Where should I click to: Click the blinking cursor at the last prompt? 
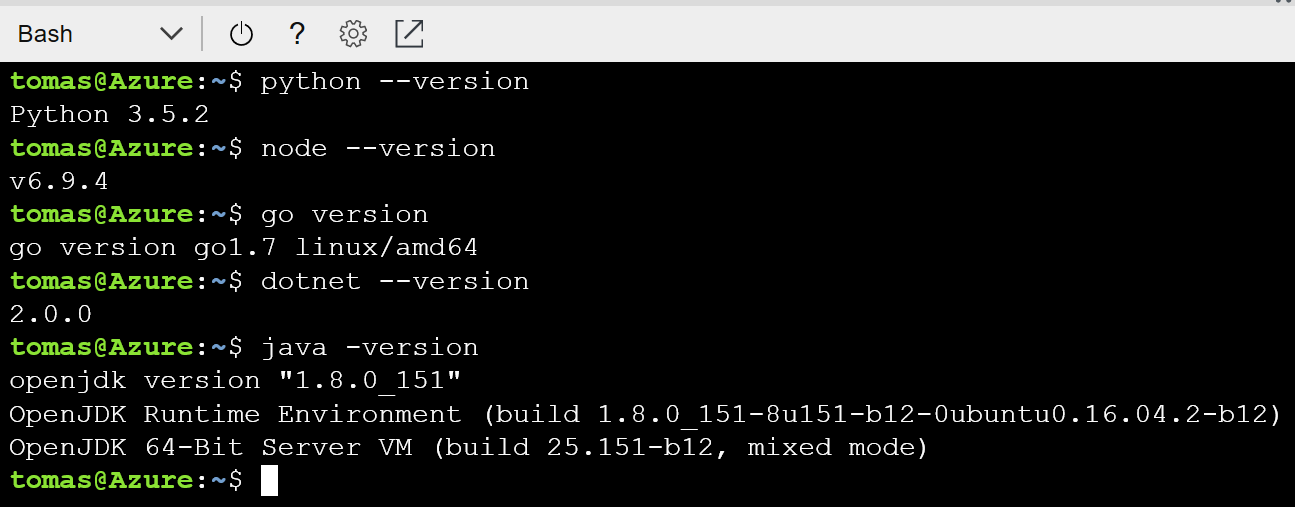[269, 481]
